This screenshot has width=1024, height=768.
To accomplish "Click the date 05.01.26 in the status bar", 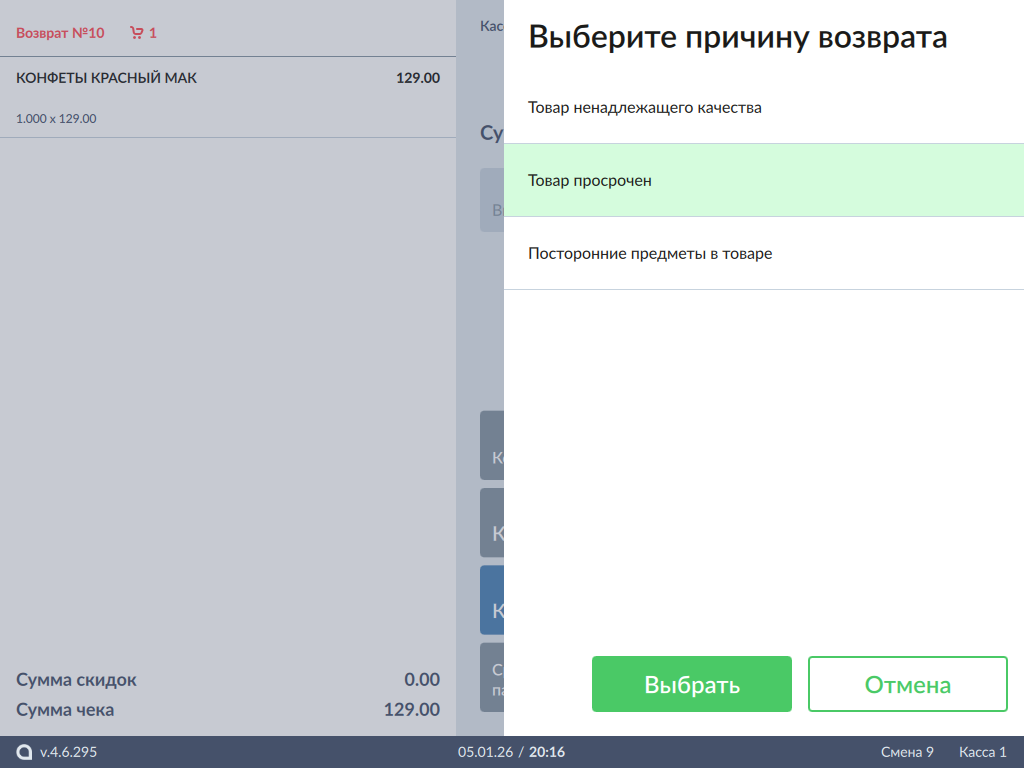I will point(484,752).
